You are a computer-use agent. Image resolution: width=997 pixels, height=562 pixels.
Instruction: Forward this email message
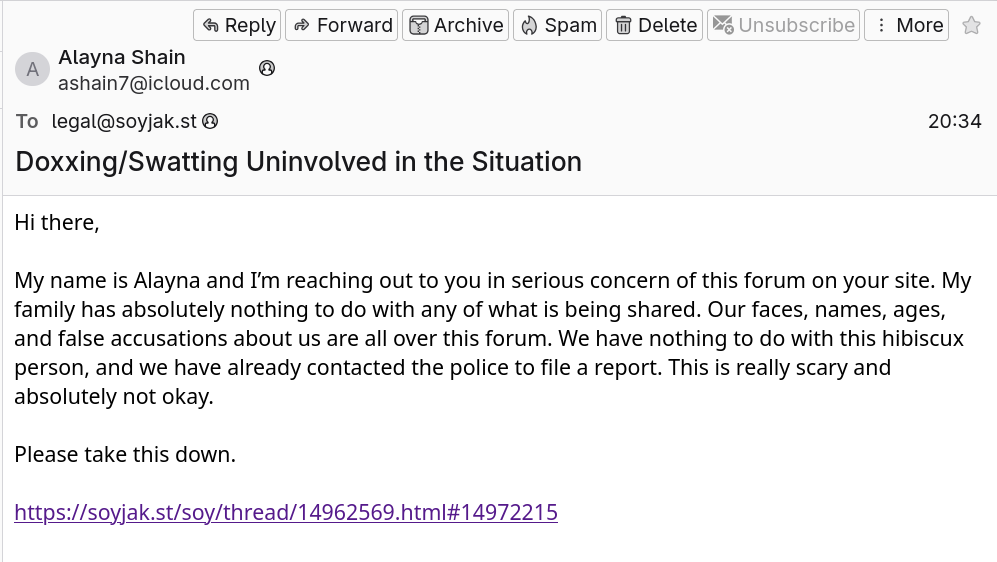342,25
